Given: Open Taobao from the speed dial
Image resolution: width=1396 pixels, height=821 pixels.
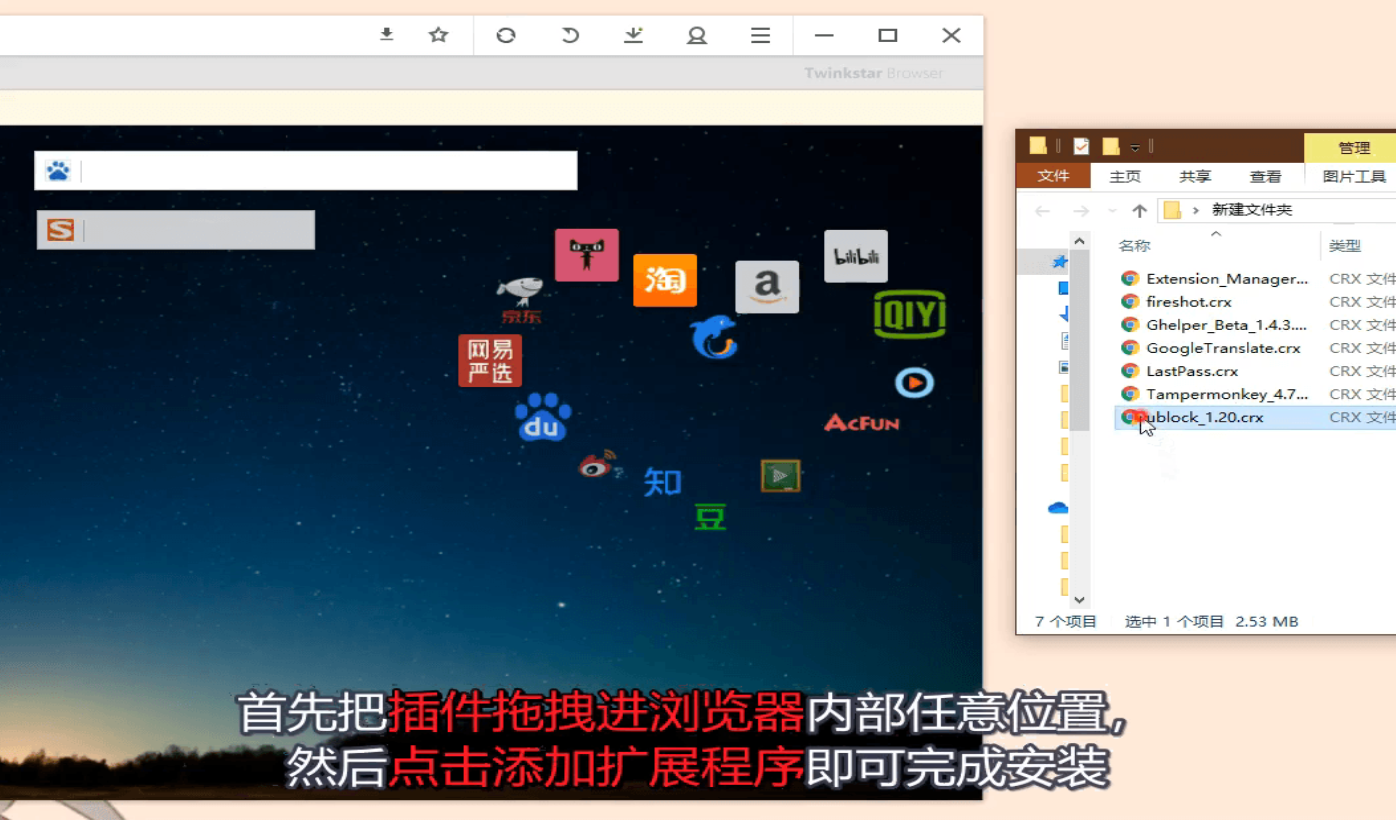Looking at the screenshot, I should click(x=664, y=281).
